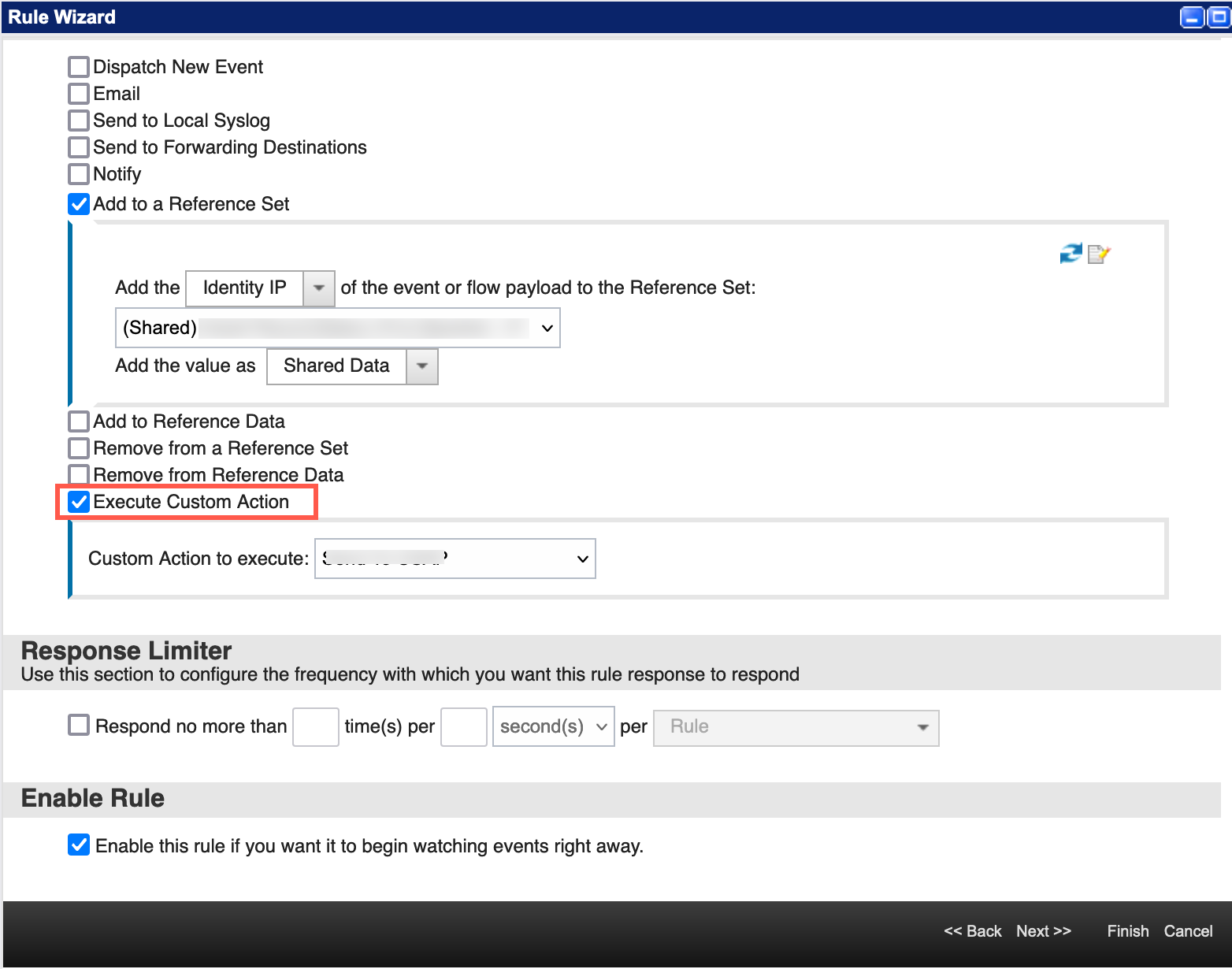The image size is (1232, 969).
Task: Open the second(s) time unit dropdown
Action: 553,726
